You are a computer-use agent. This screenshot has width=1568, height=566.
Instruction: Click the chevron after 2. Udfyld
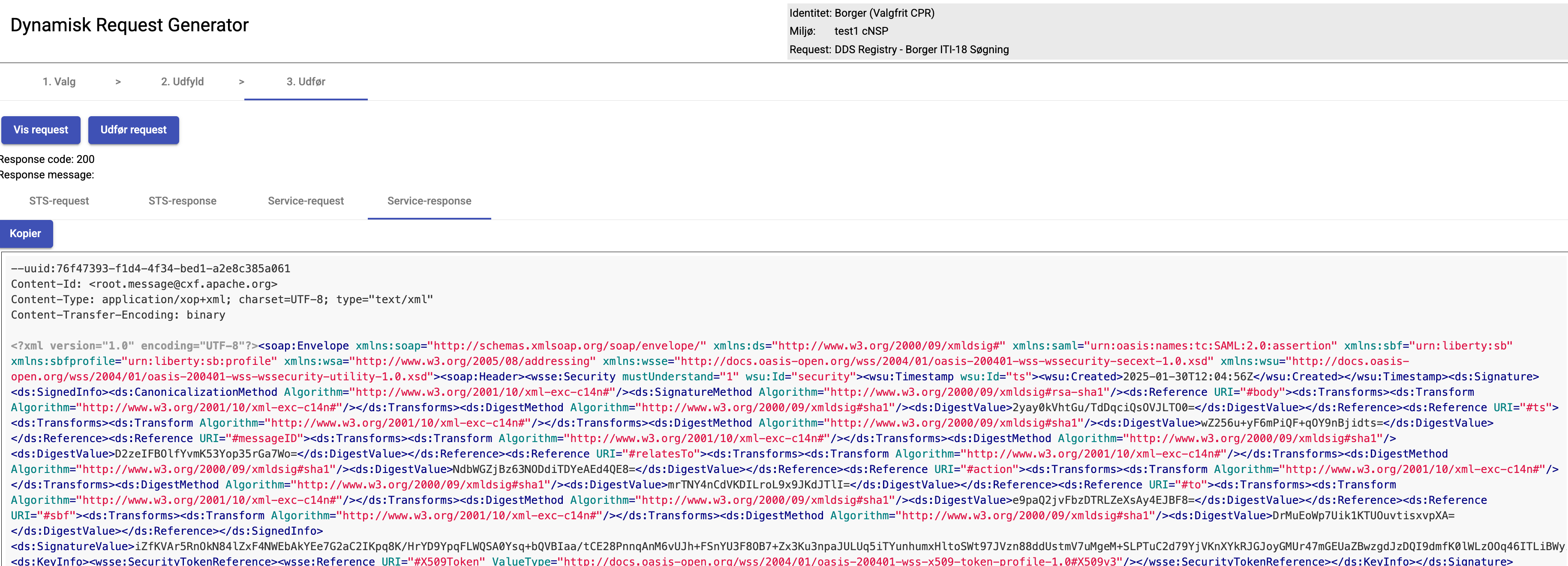[242, 81]
